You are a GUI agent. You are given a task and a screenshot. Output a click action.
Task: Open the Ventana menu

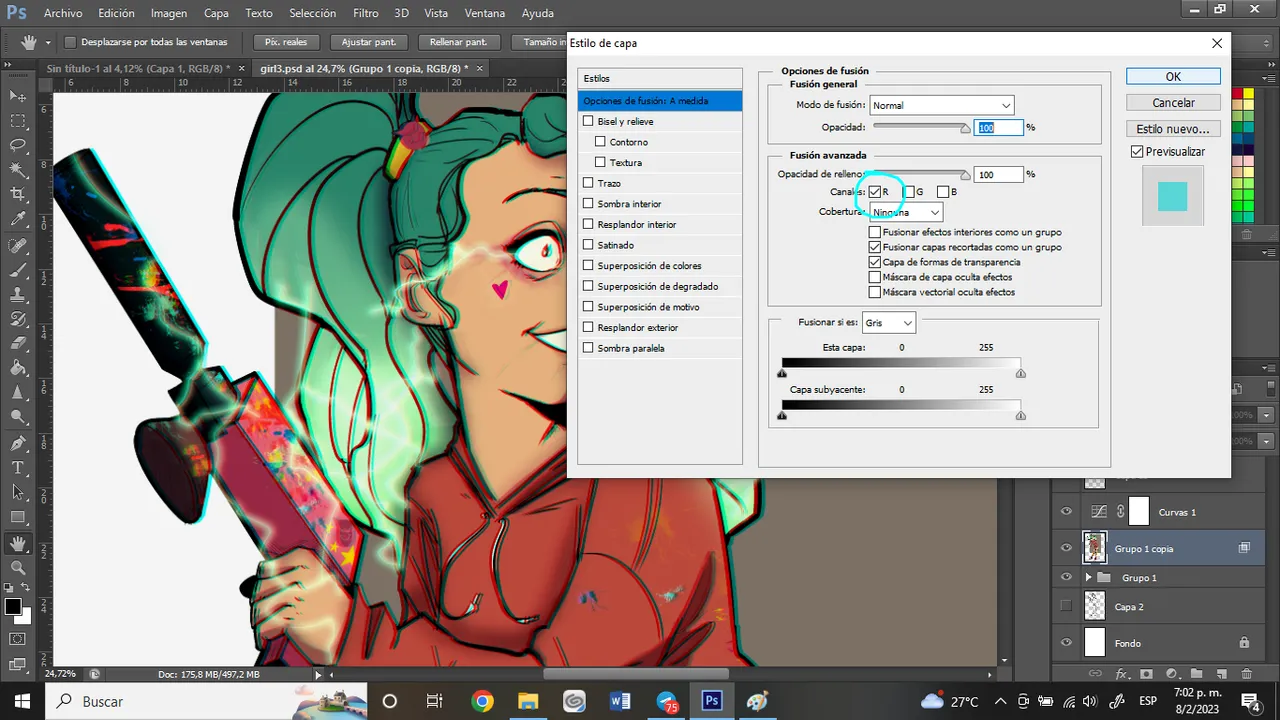point(485,14)
